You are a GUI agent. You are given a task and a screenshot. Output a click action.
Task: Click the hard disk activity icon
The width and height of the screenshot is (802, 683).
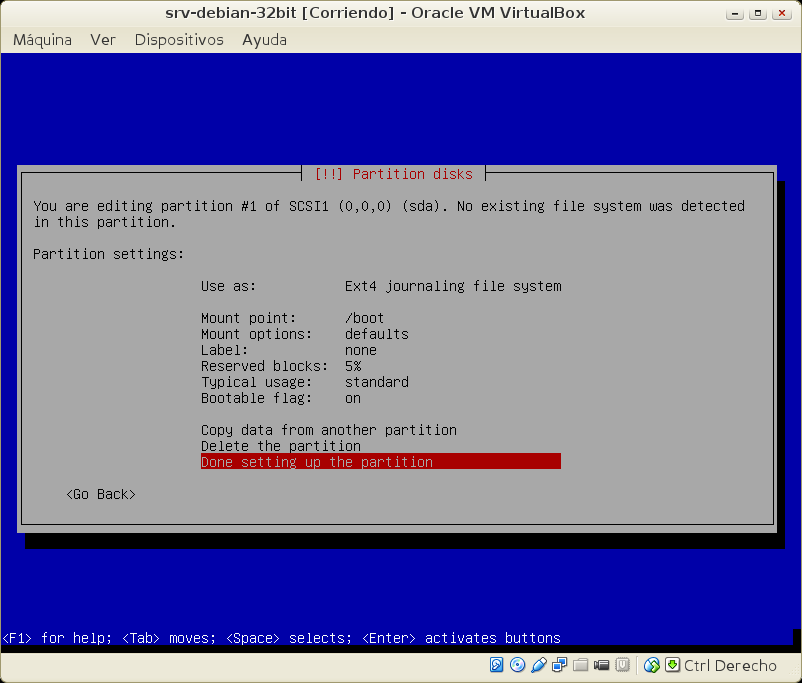[x=496, y=665]
